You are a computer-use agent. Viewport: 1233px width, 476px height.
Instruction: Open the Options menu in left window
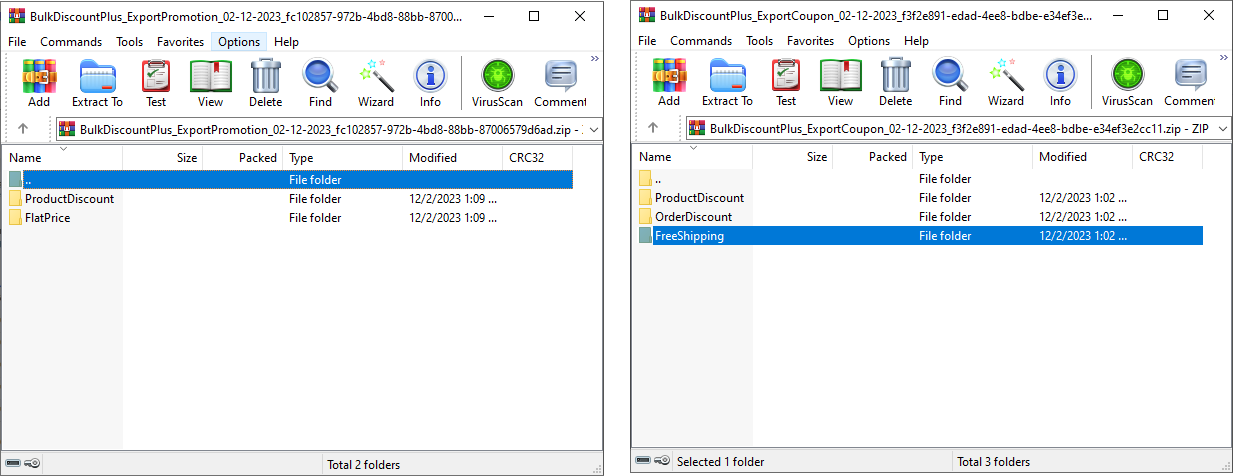[239, 42]
